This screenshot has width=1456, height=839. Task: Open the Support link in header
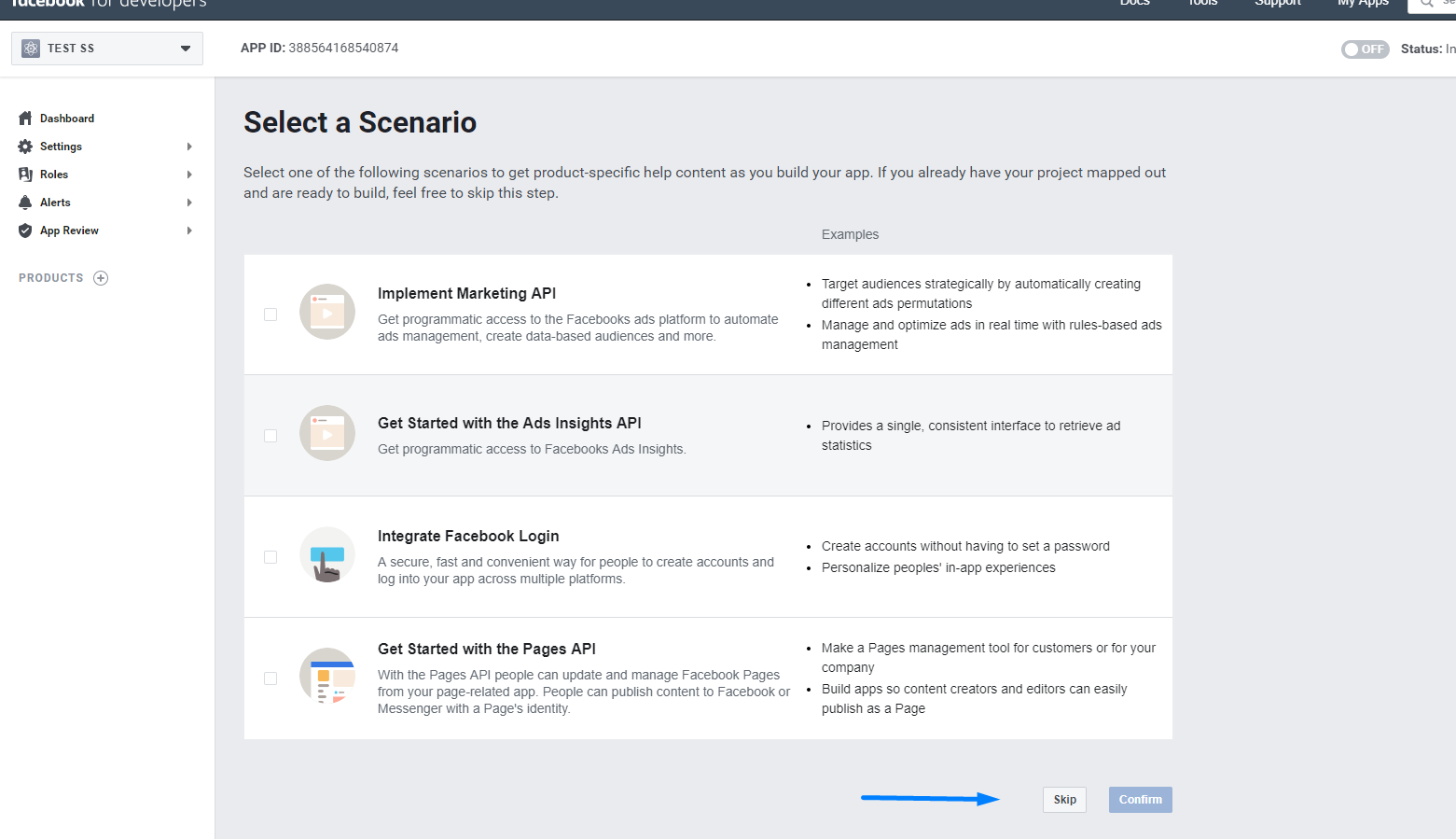coord(1277,3)
